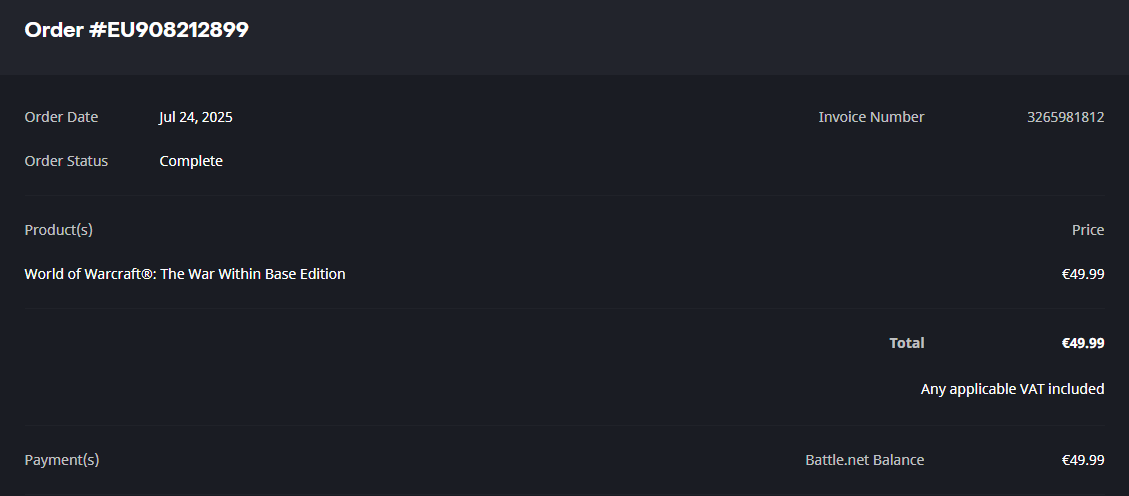1129x496 pixels.
Task: Select the Invoice Number label
Action: tap(871, 117)
